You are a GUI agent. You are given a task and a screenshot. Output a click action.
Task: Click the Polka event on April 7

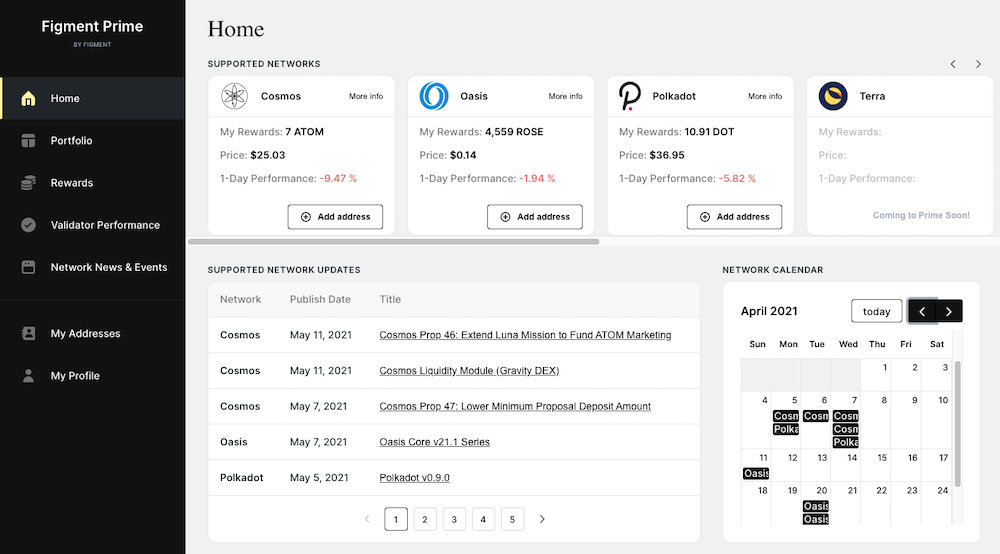846,442
